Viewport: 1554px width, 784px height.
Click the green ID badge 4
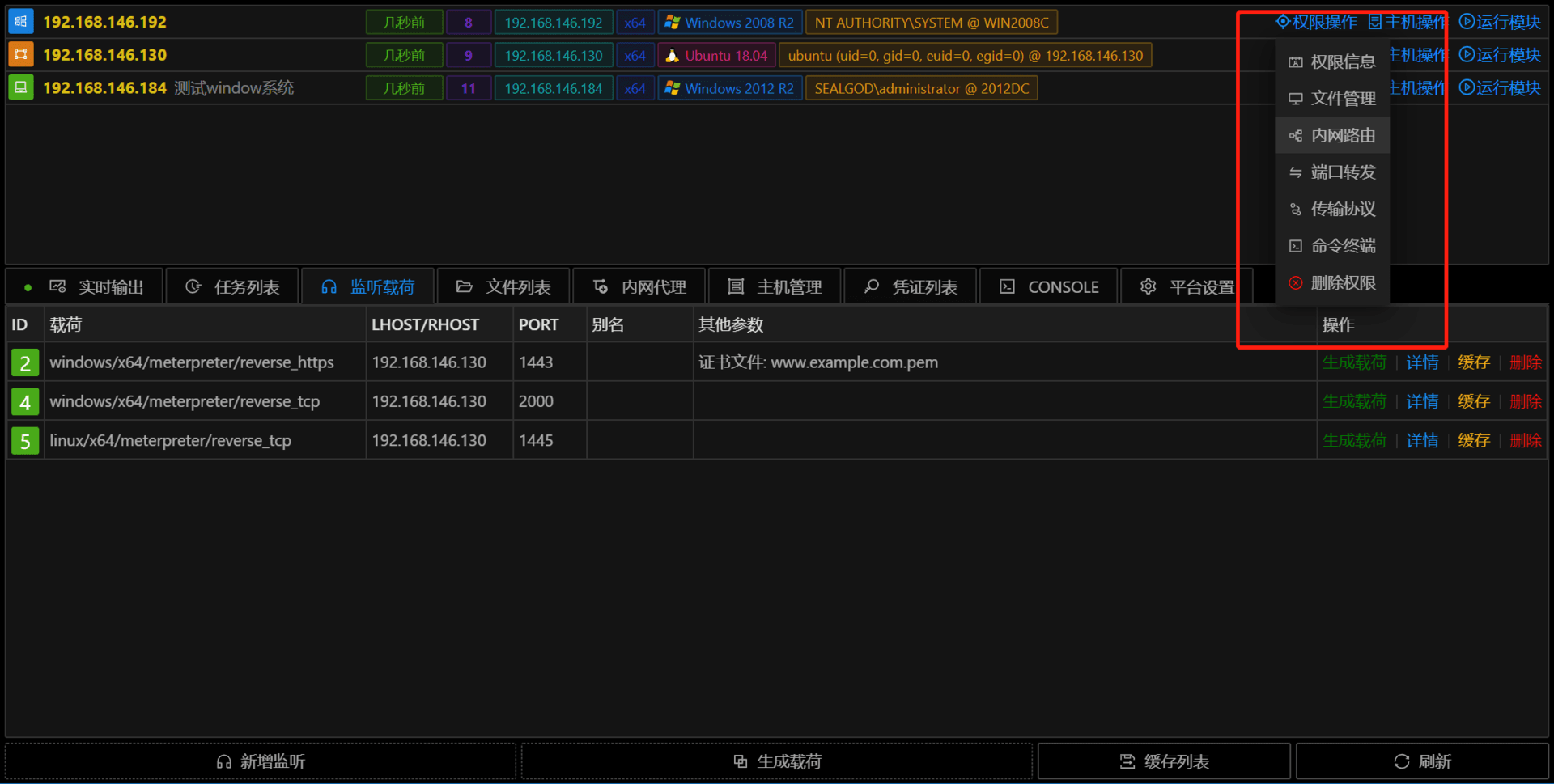25,401
